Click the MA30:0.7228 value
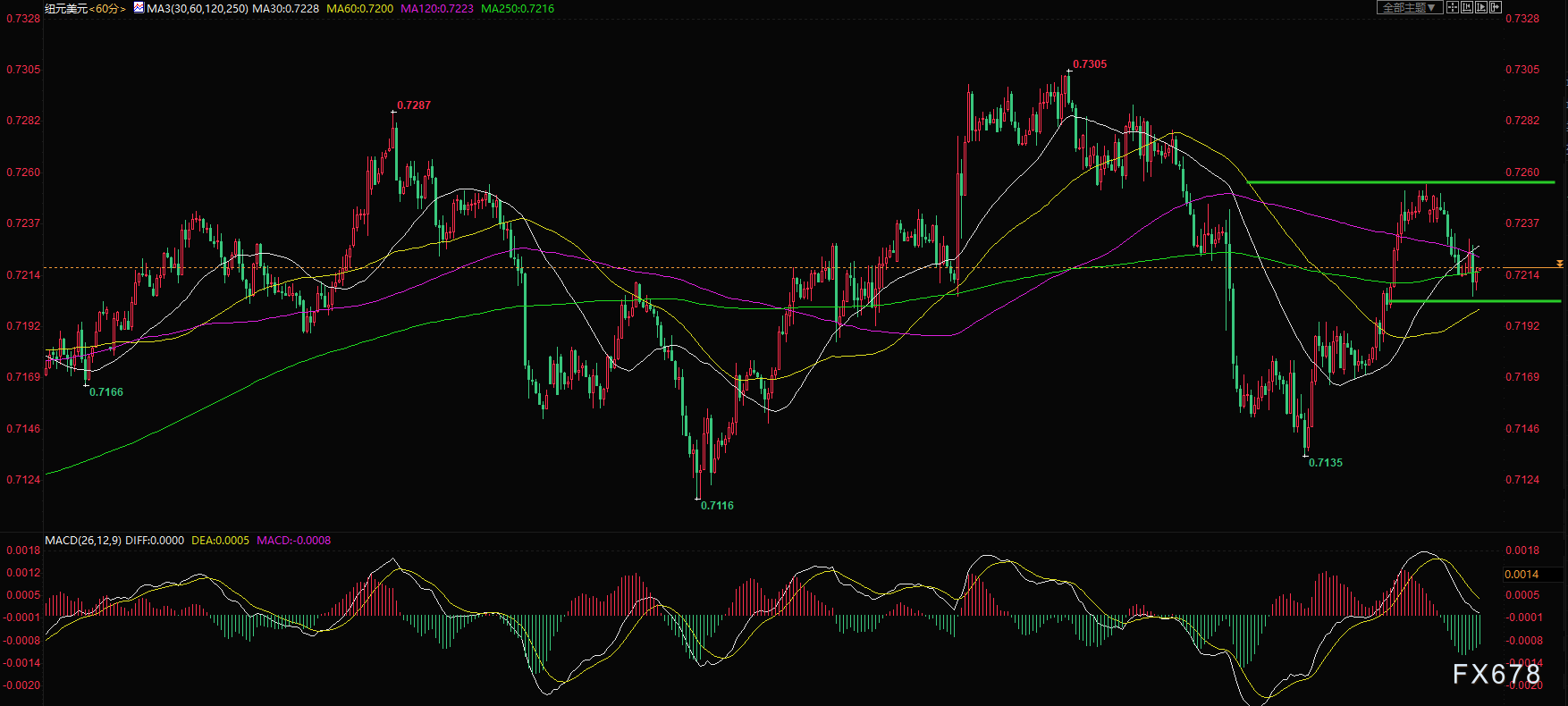The width and height of the screenshot is (1568, 706). [285, 8]
